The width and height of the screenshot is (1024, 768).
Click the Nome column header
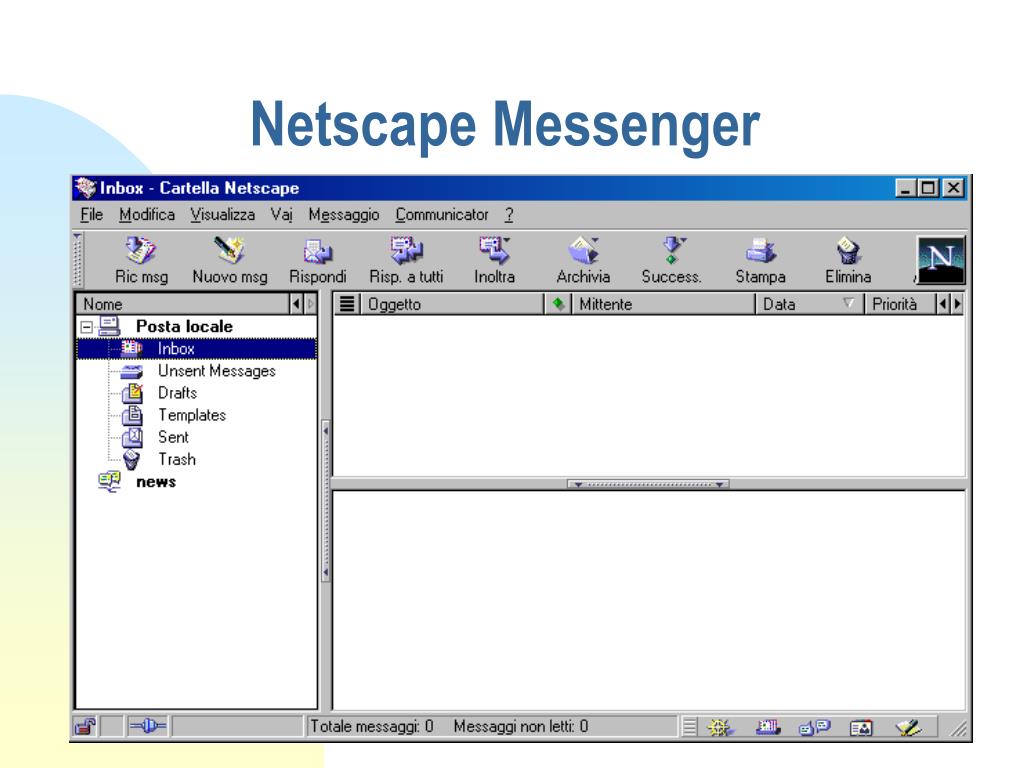tap(183, 304)
